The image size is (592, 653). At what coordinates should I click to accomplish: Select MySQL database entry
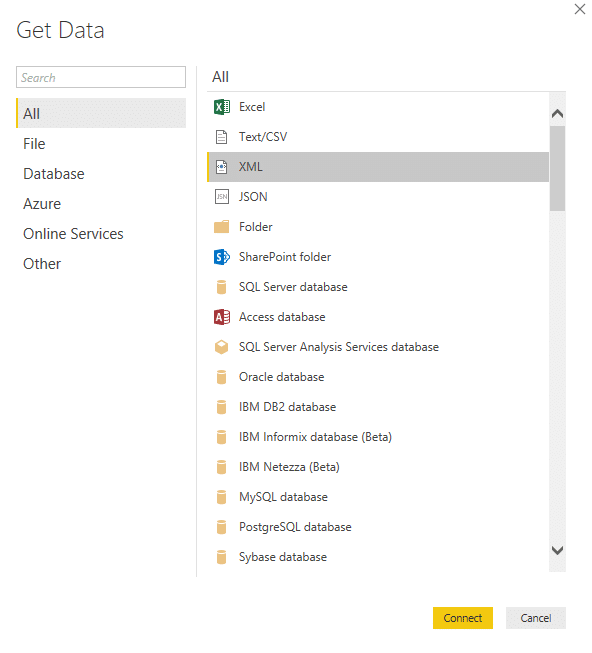(x=378, y=497)
